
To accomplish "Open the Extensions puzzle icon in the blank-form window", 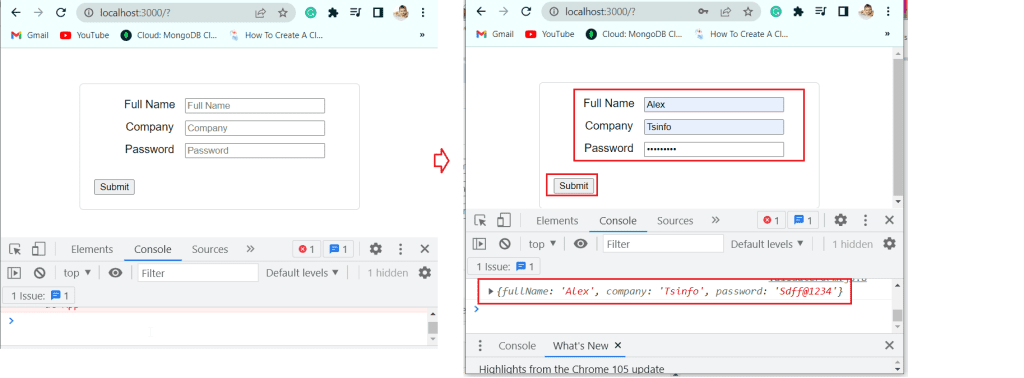I will (x=333, y=12).
